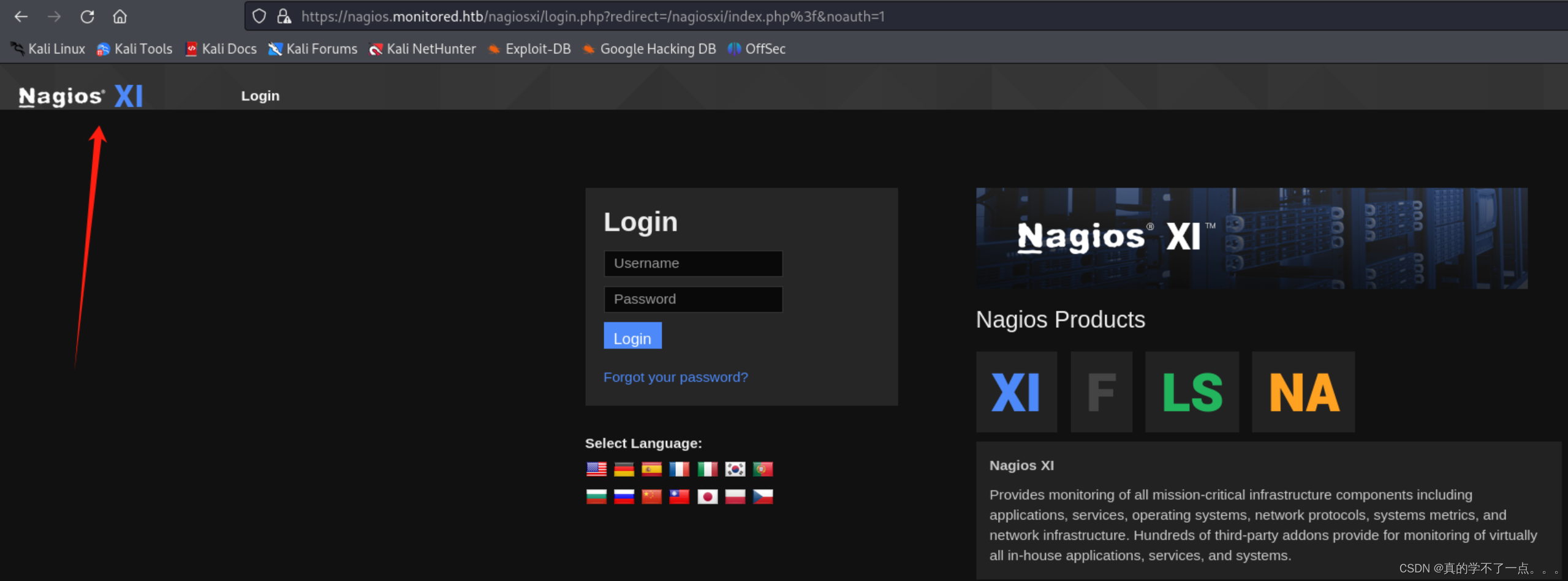
Task: Click the browser back arrow
Action: coord(21,17)
